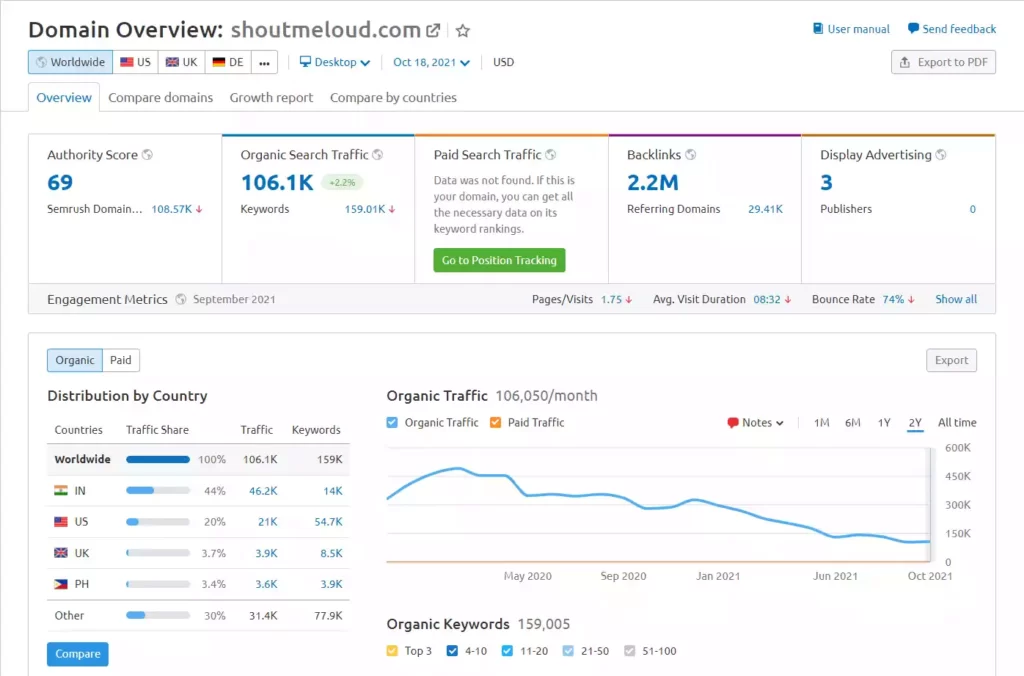The width and height of the screenshot is (1024, 676).
Task: Click the Authority Score info icon
Action: click(147, 154)
